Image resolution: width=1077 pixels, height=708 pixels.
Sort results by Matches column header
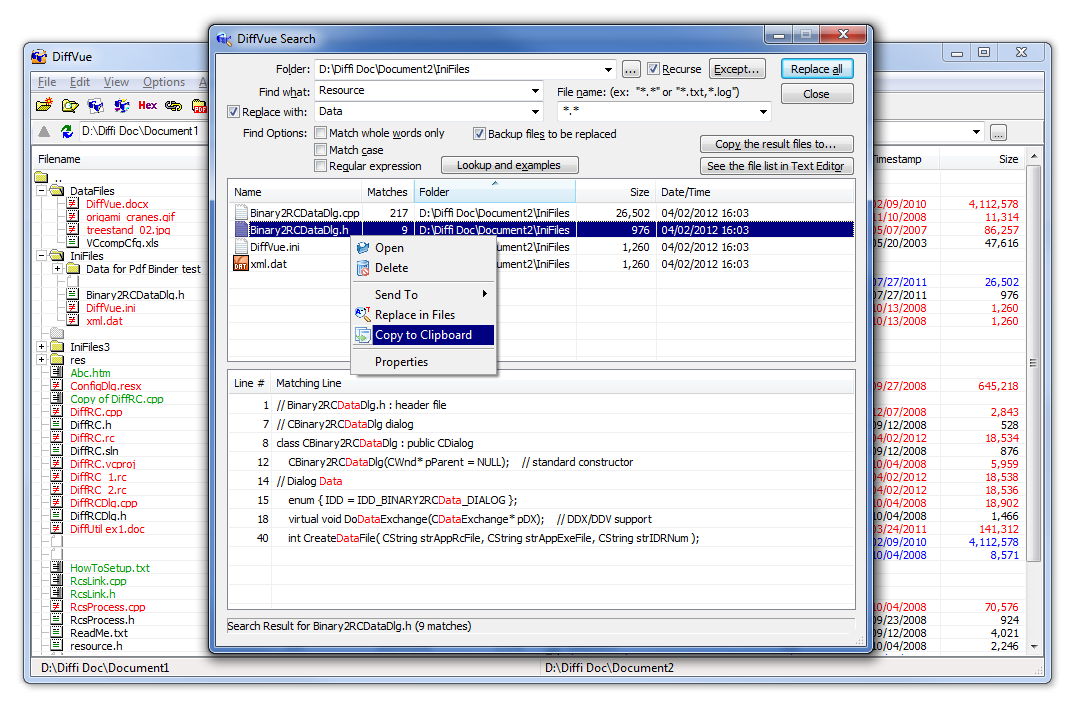387,192
